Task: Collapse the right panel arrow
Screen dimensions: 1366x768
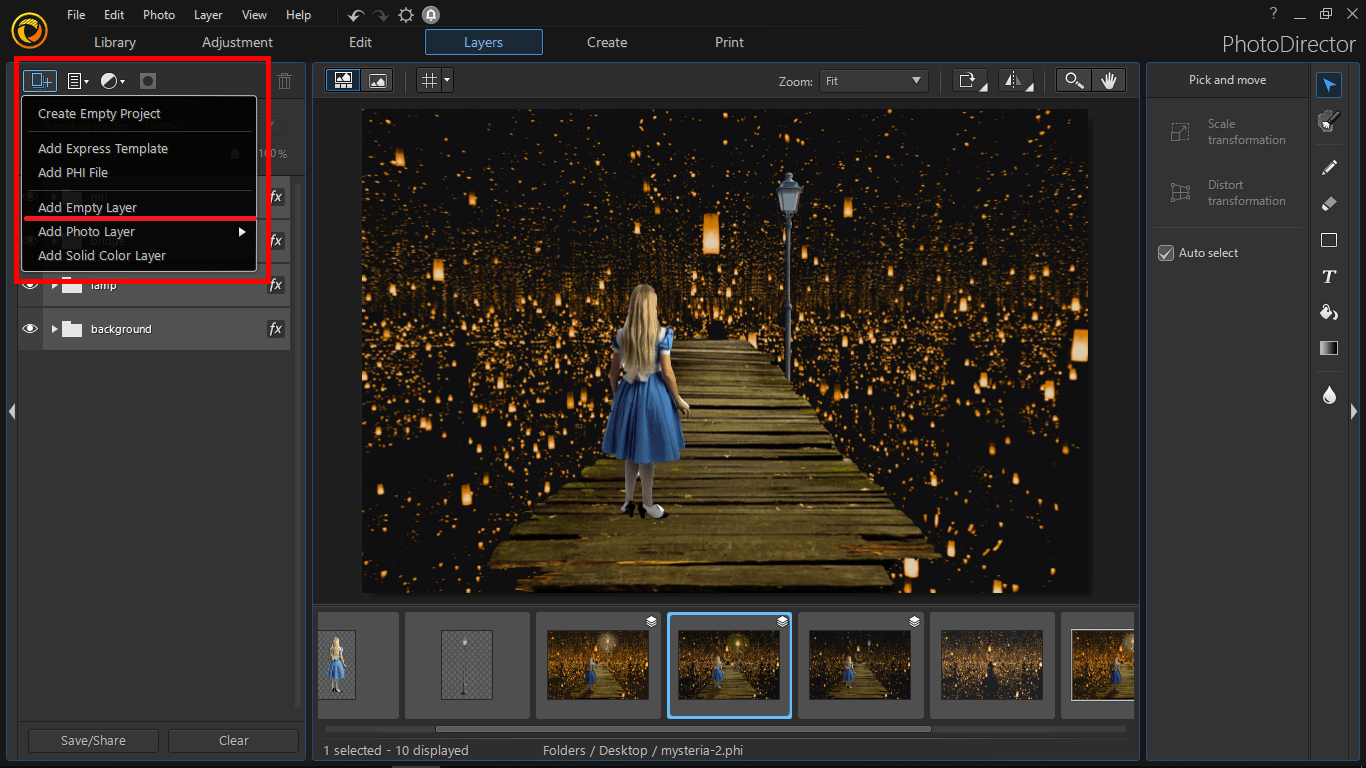Action: coord(1354,411)
